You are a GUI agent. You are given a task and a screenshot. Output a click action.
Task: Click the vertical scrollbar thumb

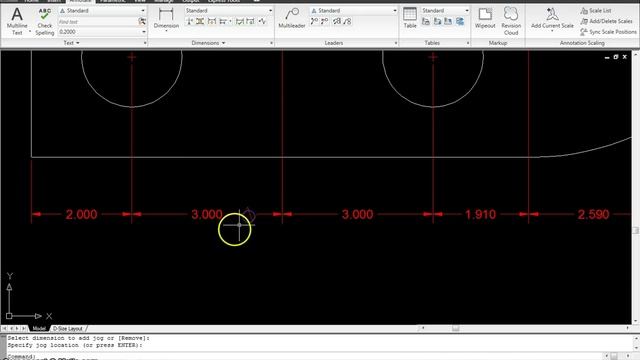pos(636,231)
